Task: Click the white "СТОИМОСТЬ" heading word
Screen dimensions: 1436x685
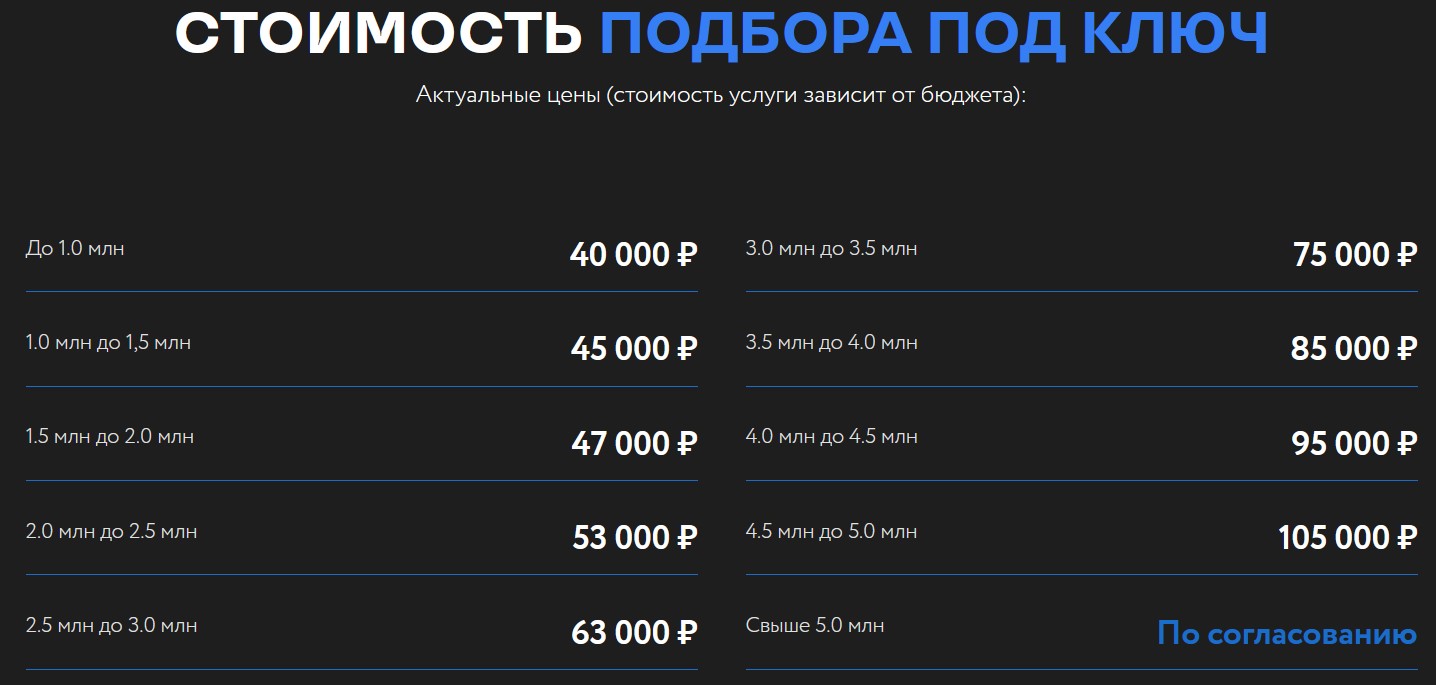Action: click(x=378, y=32)
